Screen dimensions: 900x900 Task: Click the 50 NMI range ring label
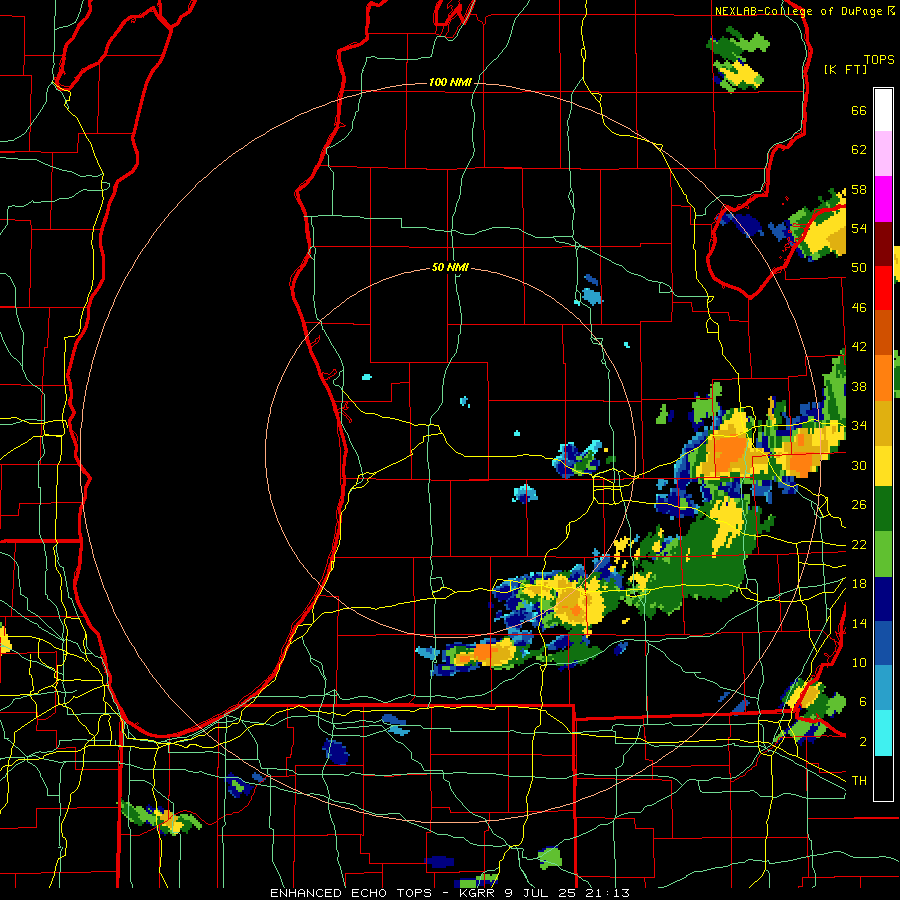(x=450, y=267)
